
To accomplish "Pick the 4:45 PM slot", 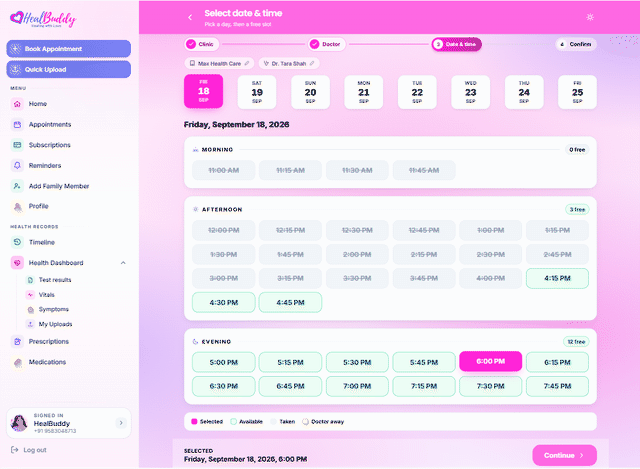I will (290, 302).
